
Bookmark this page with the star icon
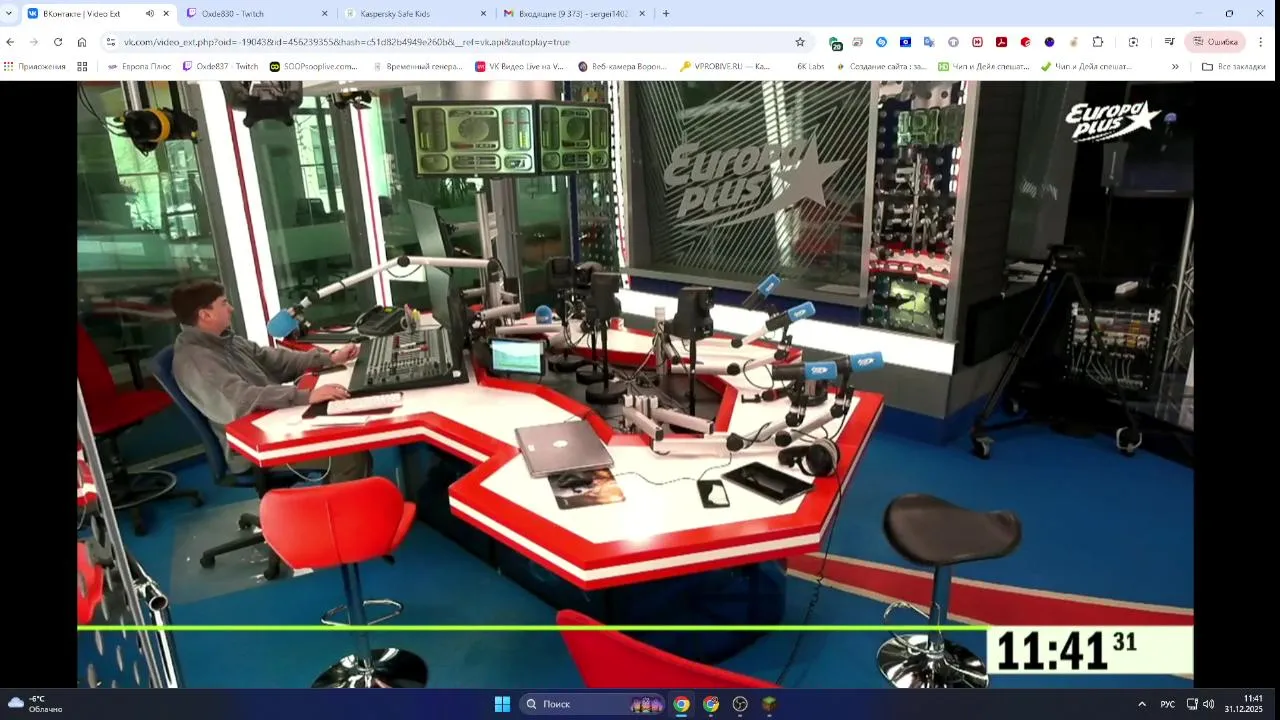(x=800, y=42)
